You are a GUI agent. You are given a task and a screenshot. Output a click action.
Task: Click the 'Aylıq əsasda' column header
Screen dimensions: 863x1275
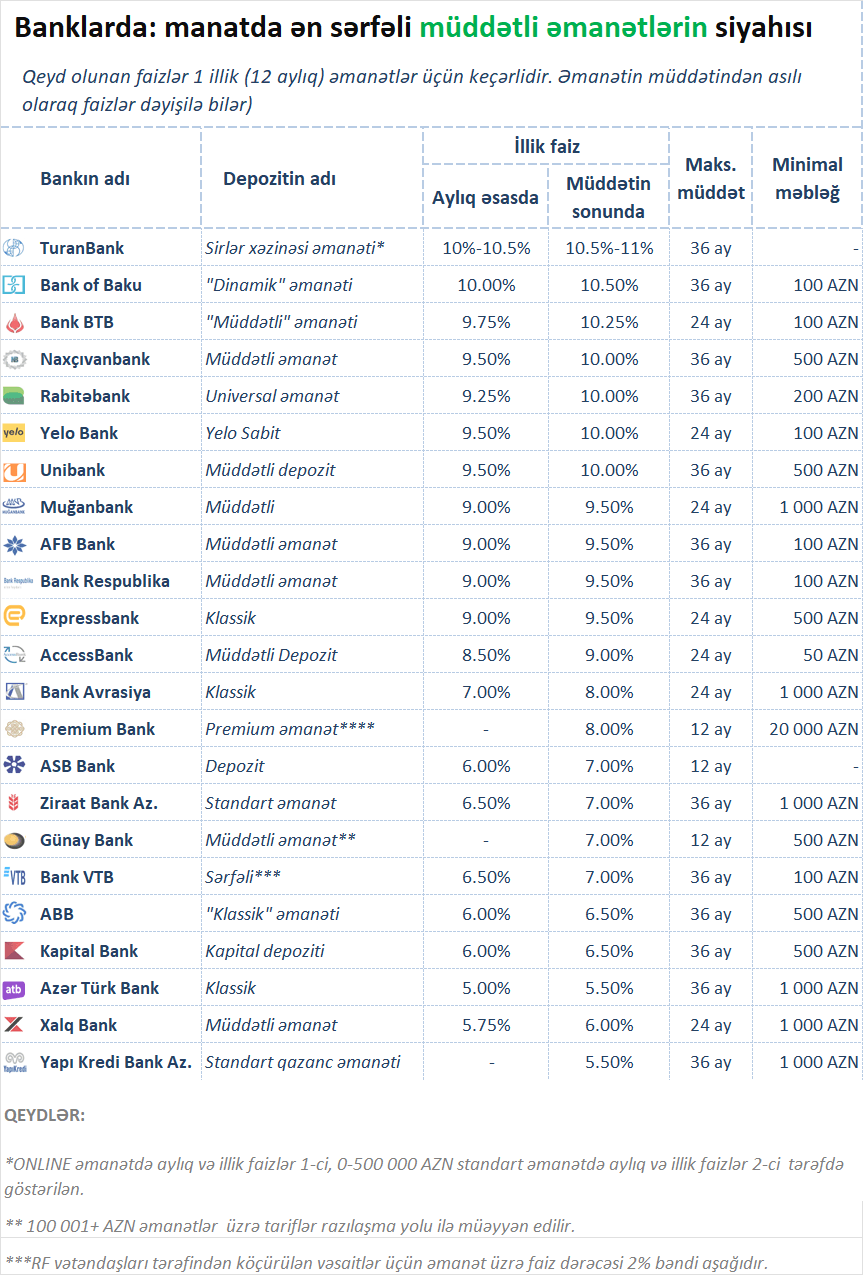point(485,198)
